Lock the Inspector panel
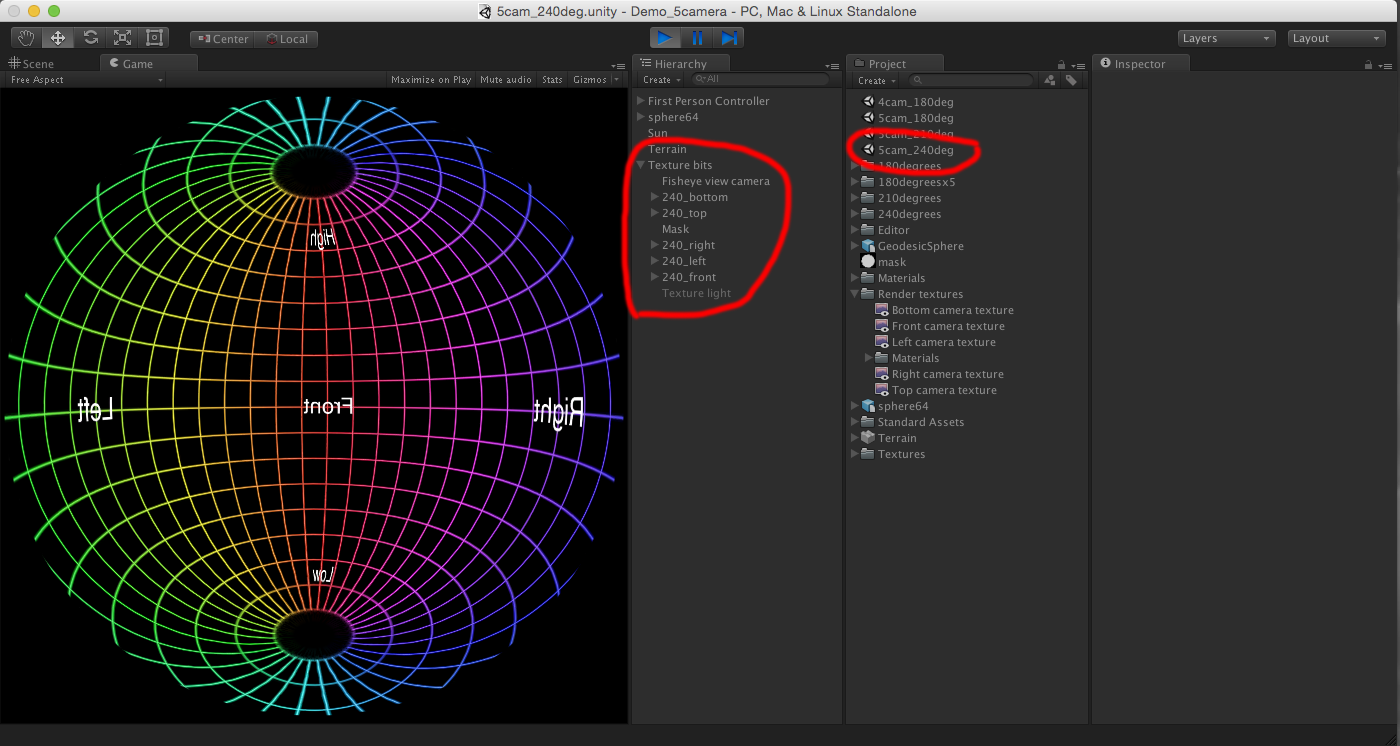The width and height of the screenshot is (1400, 746). pyautogui.click(x=1368, y=65)
